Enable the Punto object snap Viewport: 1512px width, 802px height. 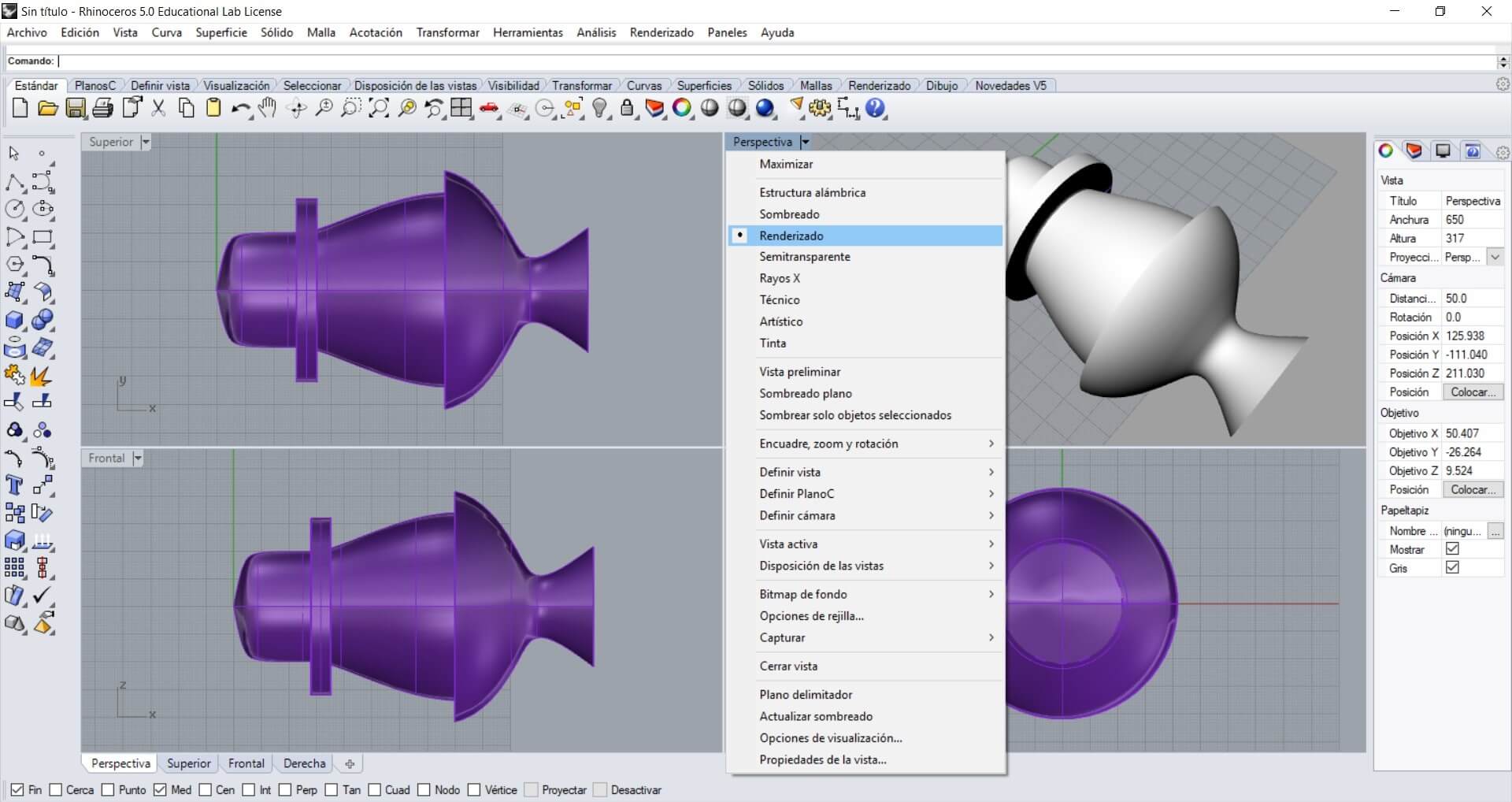(x=108, y=789)
